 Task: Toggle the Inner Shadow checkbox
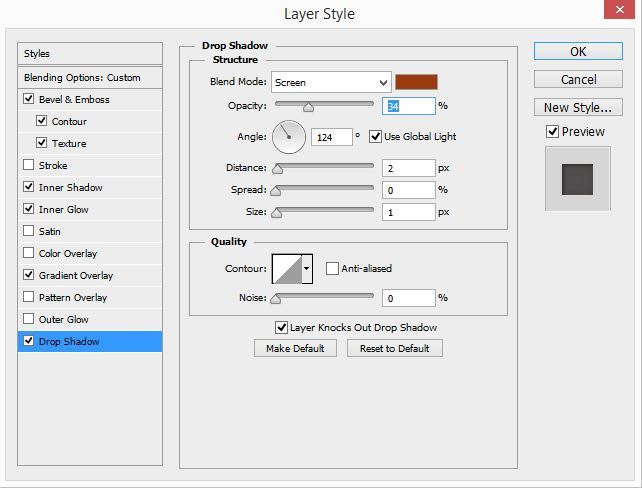(x=29, y=187)
